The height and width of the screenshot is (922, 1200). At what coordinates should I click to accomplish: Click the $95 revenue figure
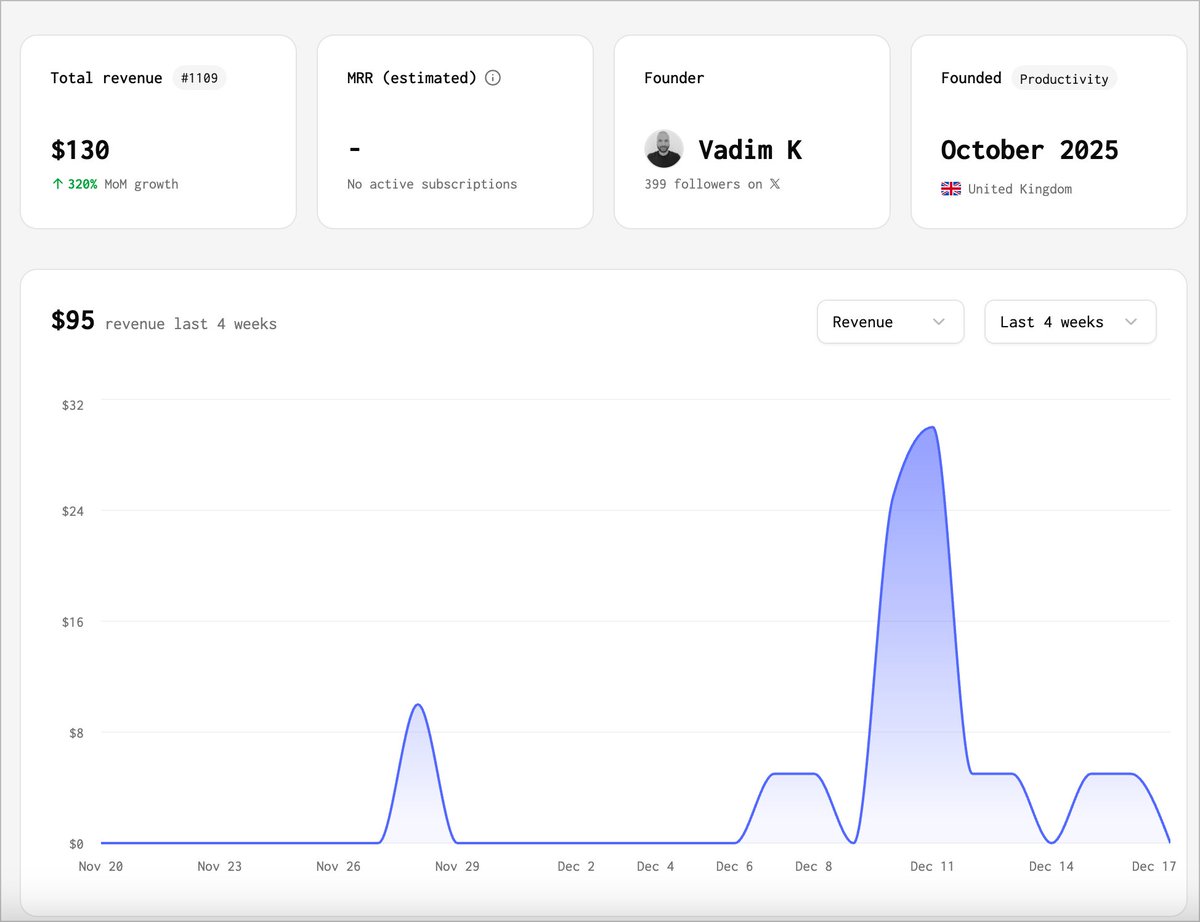[73, 321]
